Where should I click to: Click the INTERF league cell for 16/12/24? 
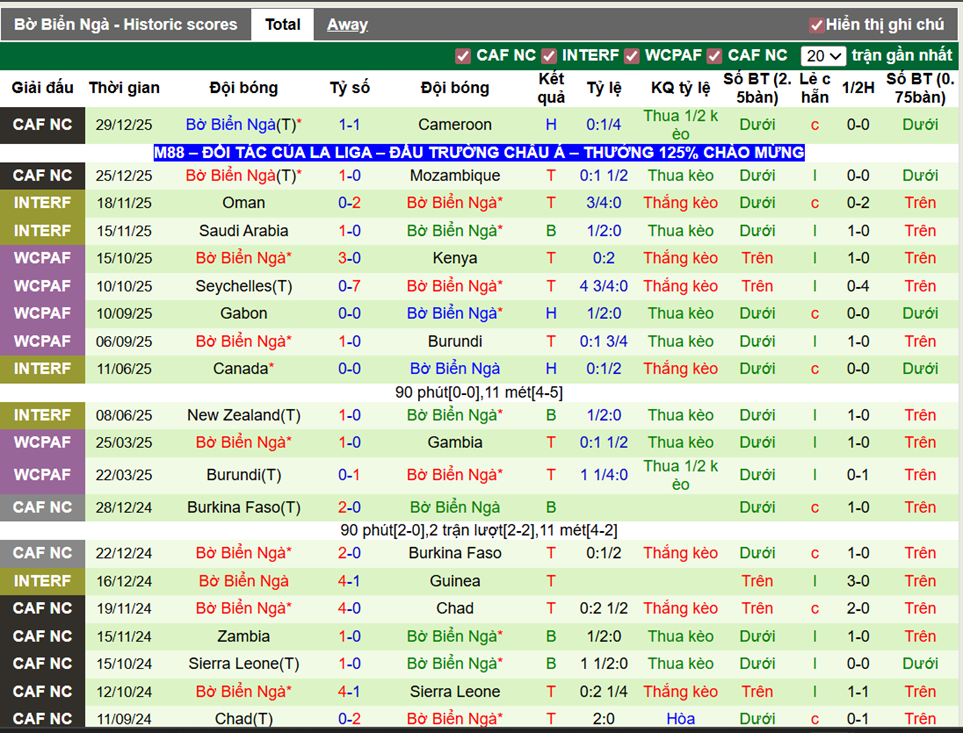click(x=42, y=581)
